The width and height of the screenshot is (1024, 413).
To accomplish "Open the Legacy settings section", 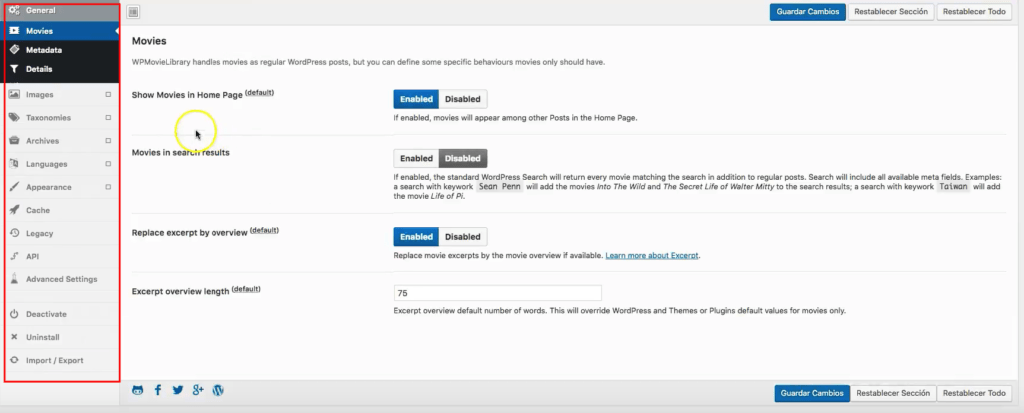I will pyautogui.click(x=62, y=233).
